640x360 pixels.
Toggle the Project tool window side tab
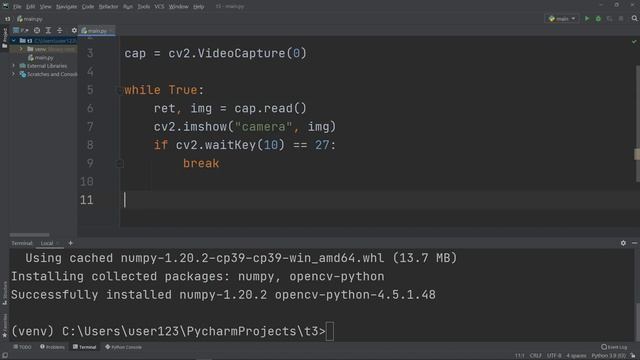tap(4, 38)
